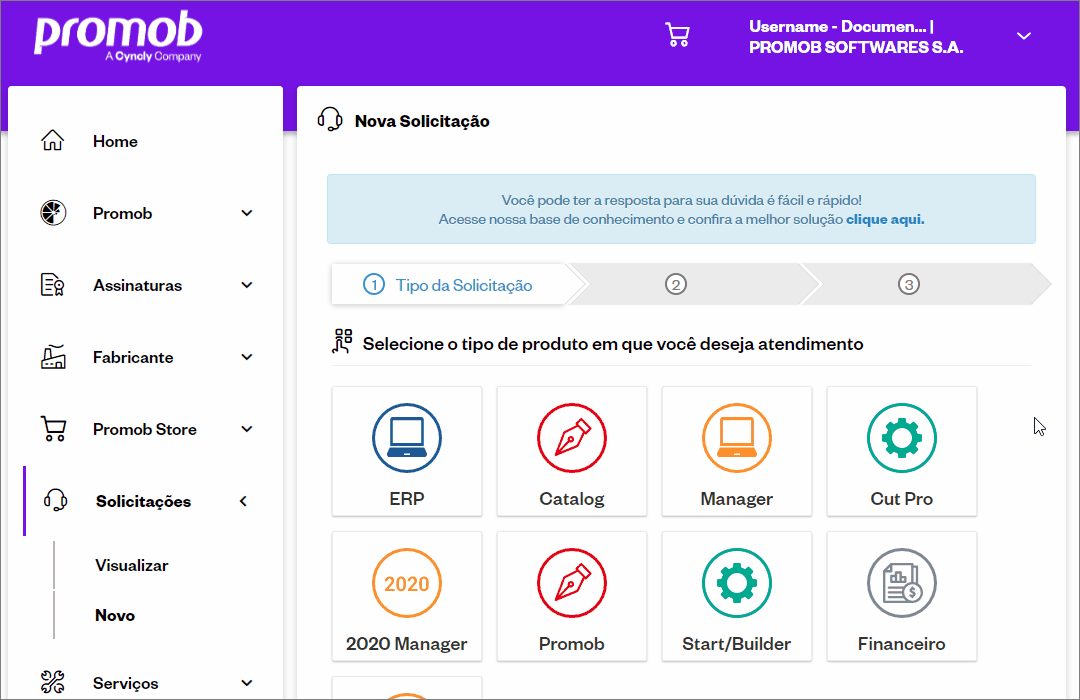Click the person icon beside 'Selecione o tipo'
The width and height of the screenshot is (1080, 700).
(x=342, y=341)
